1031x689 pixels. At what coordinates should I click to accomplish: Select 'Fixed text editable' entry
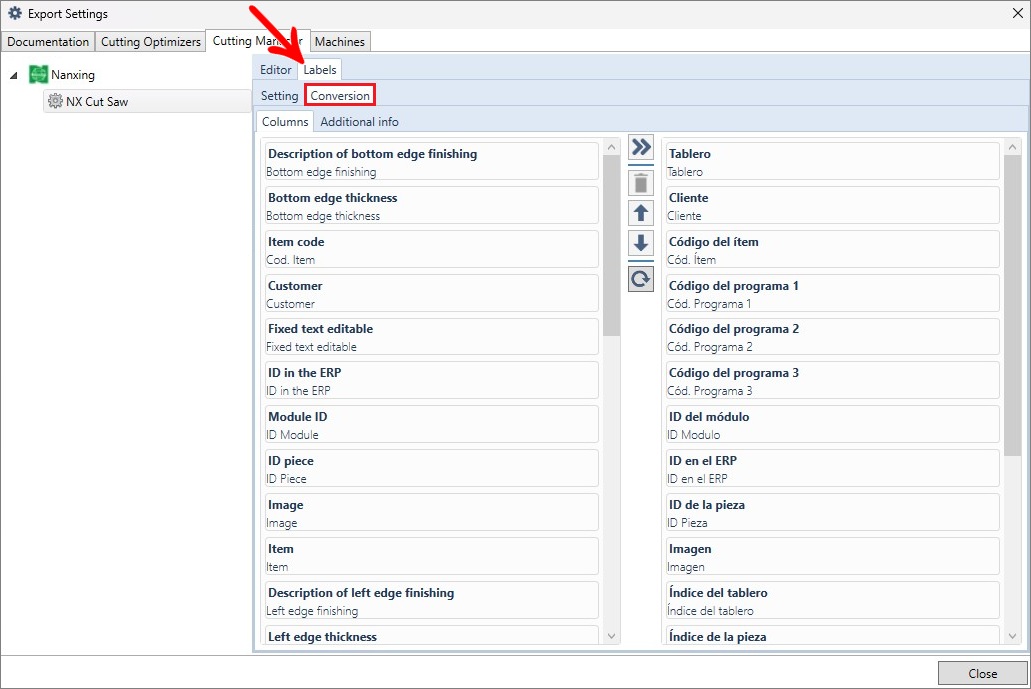432,337
